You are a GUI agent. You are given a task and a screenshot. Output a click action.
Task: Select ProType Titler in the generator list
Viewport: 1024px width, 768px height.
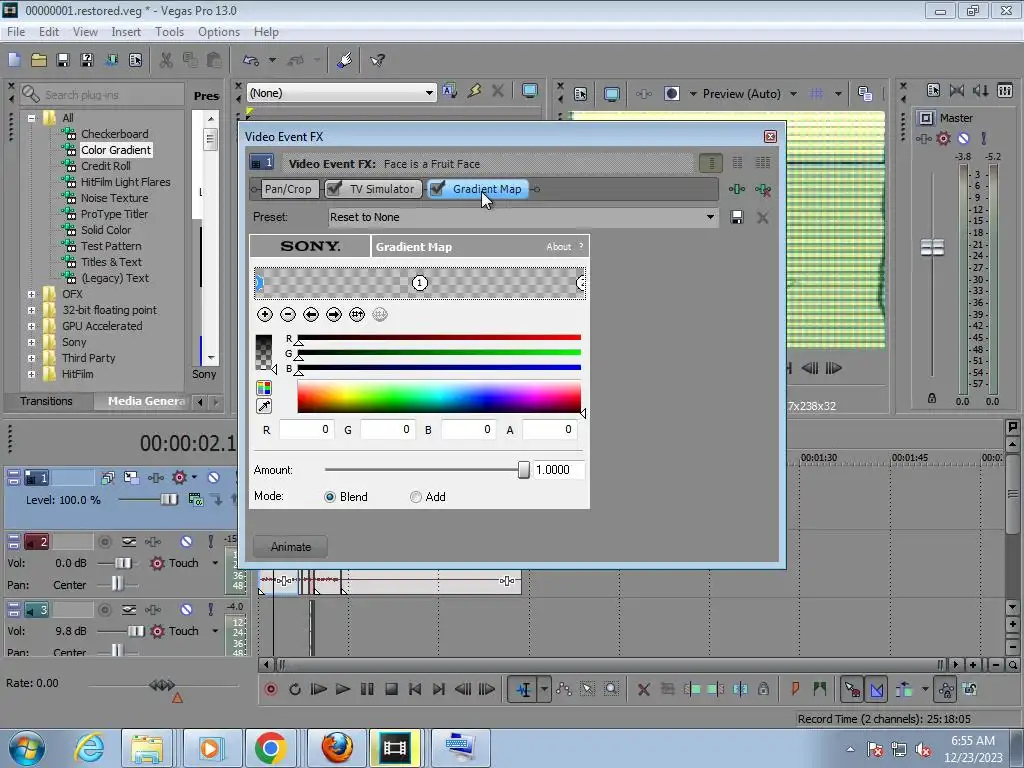114,214
